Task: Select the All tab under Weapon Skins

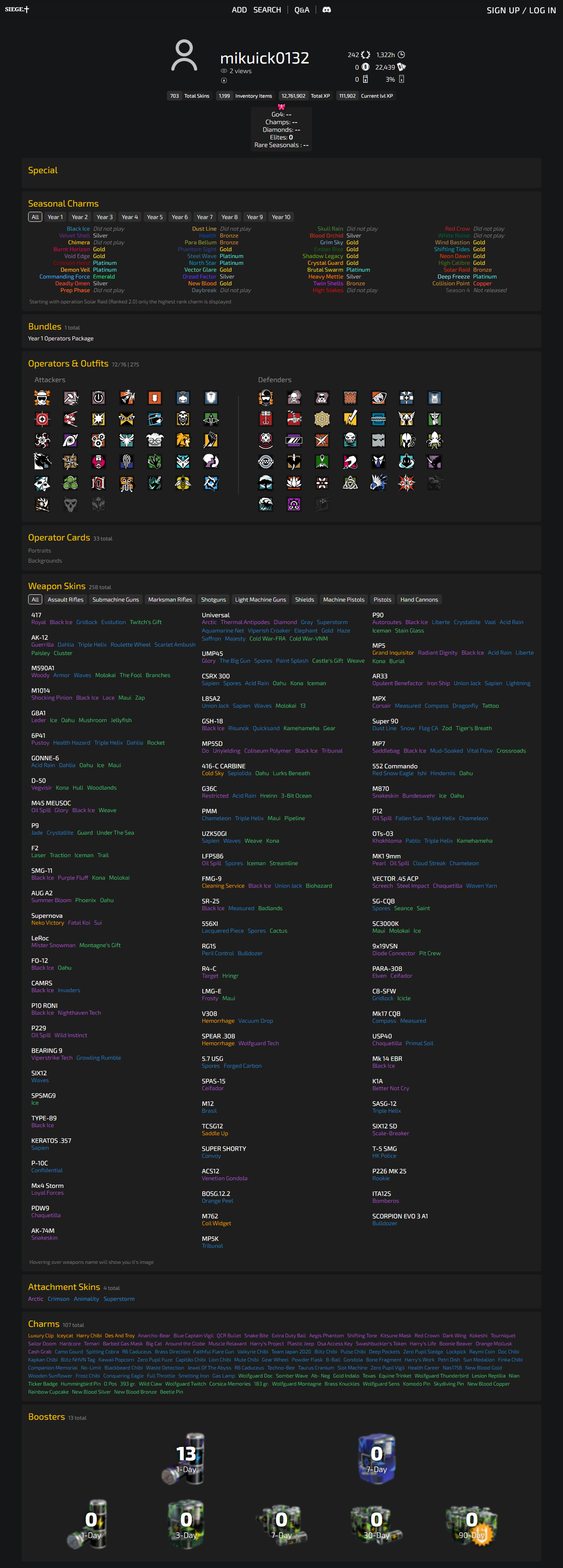Action: [35, 600]
